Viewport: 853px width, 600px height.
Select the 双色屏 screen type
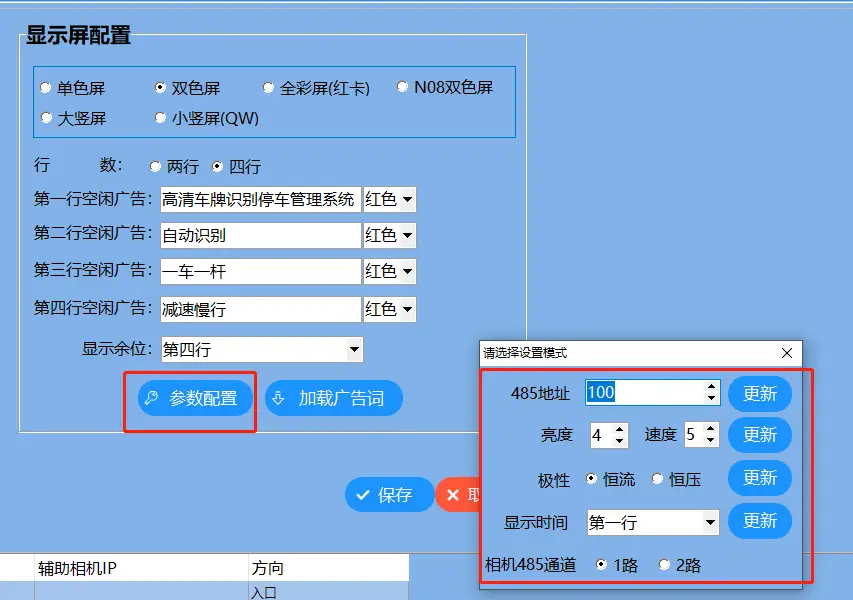159,87
